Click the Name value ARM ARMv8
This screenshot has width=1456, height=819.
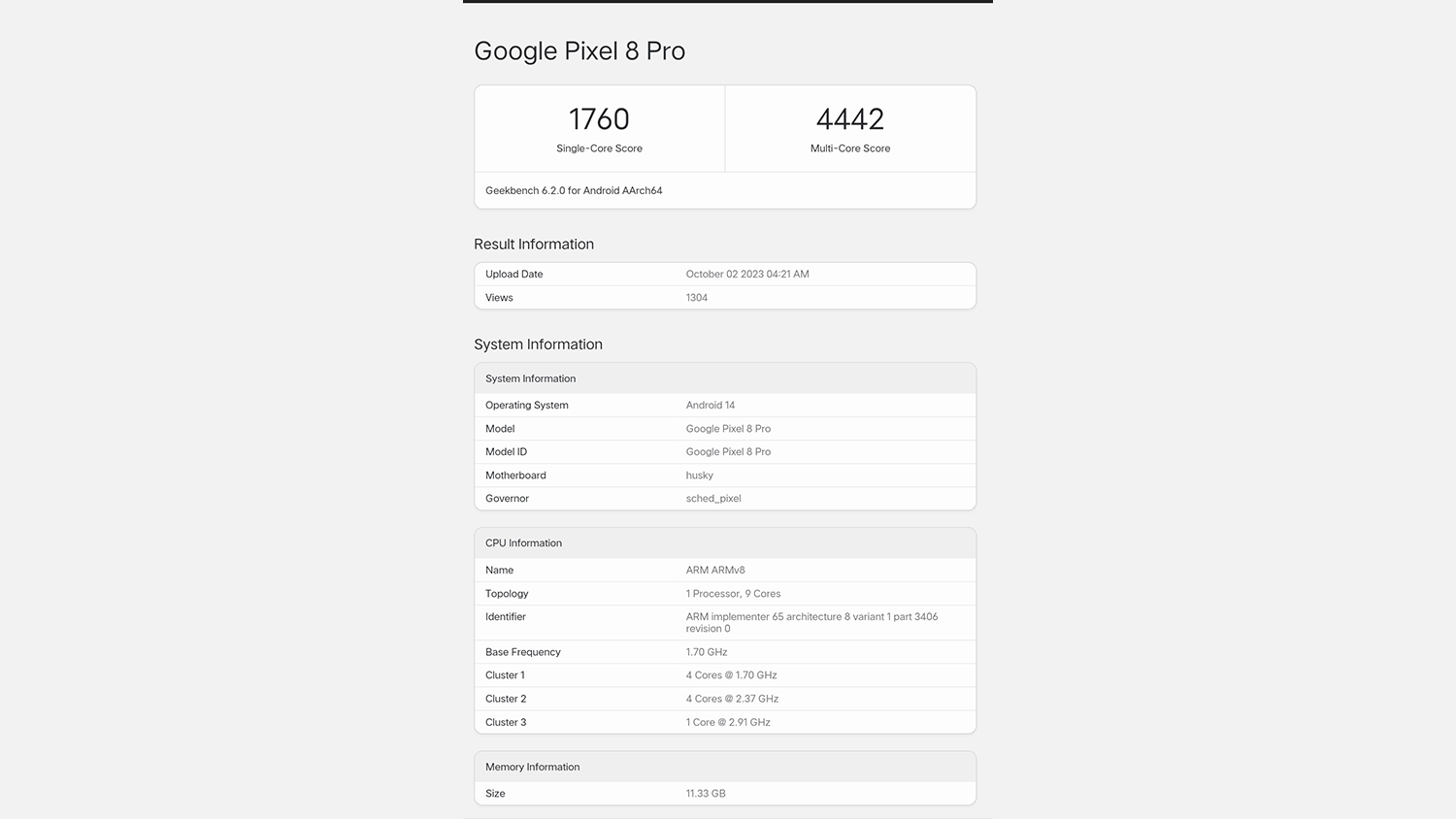pyautogui.click(x=715, y=570)
